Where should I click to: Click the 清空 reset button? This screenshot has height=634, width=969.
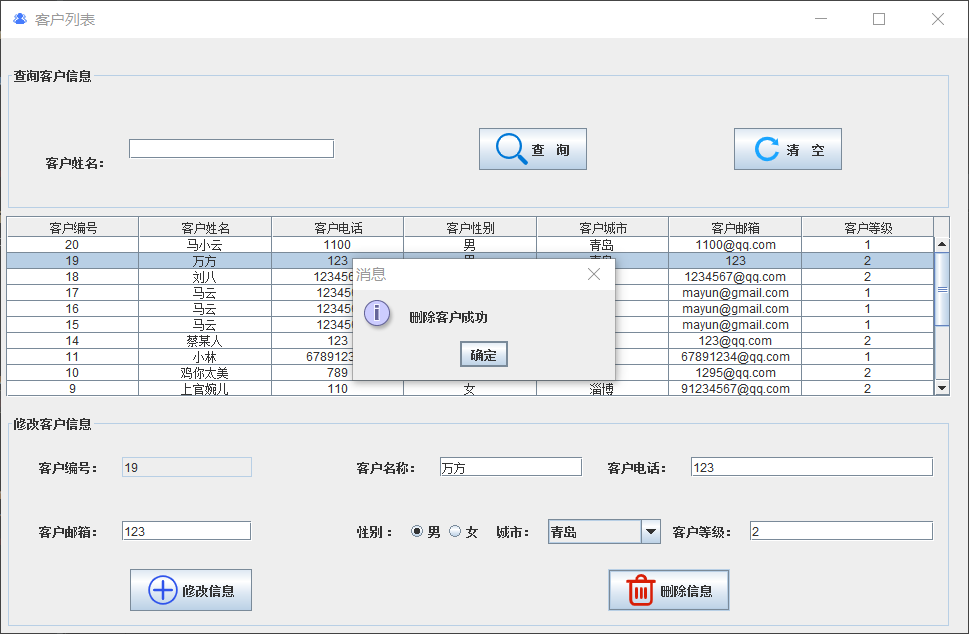(x=787, y=149)
